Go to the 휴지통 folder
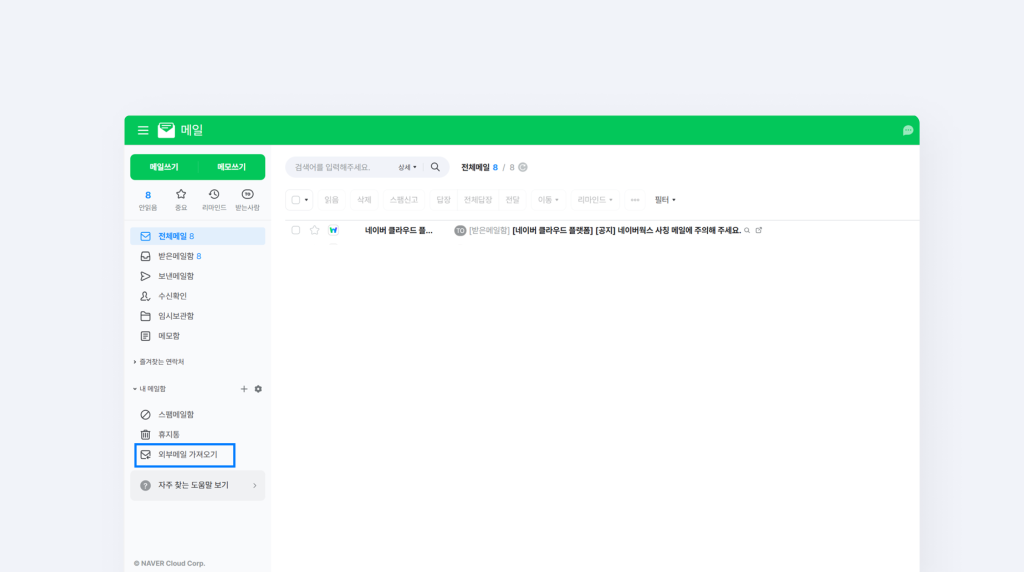Viewport: 1024px width, 572px height. coord(168,434)
